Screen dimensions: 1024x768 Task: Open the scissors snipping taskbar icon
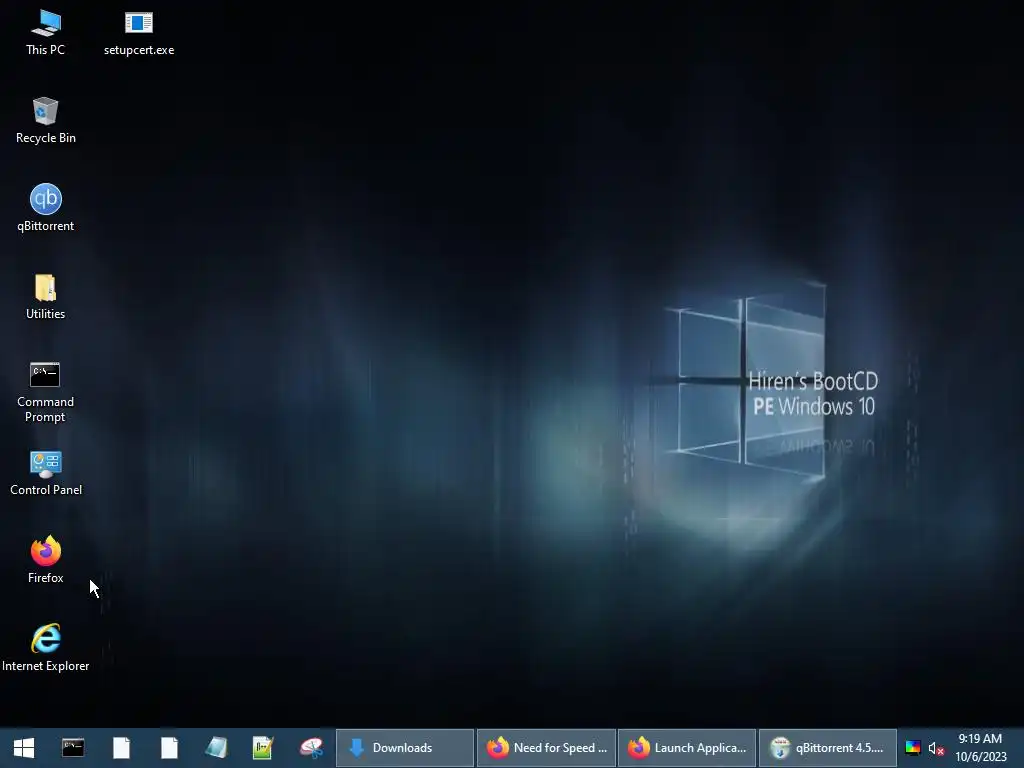click(x=311, y=748)
